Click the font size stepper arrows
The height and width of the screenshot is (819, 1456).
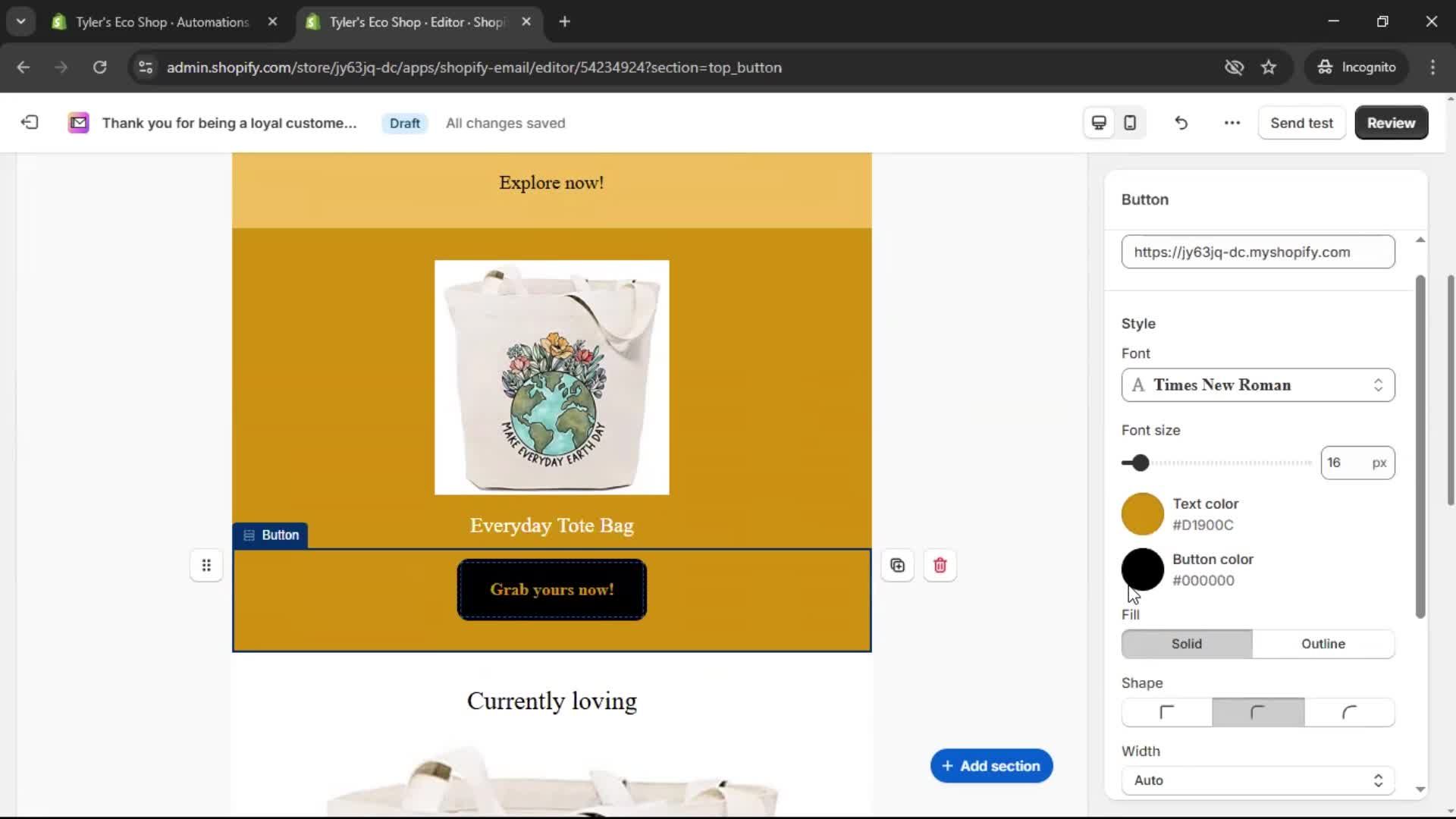[x=1357, y=463]
